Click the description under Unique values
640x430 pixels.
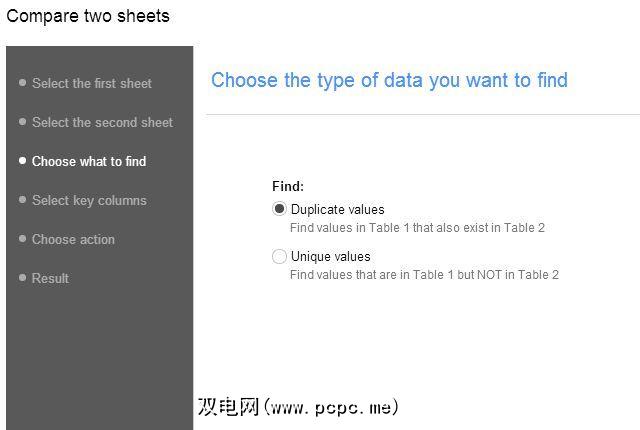[x=424, y=274]
